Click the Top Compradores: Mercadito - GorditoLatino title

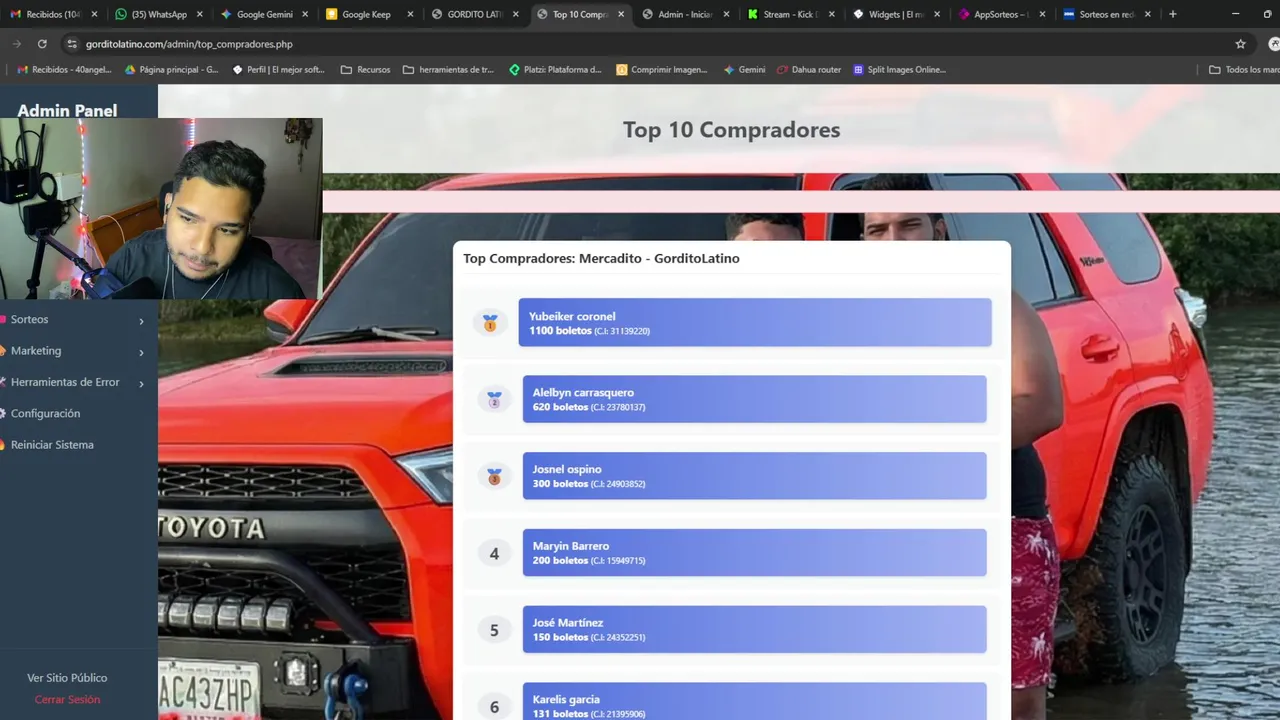601,258
